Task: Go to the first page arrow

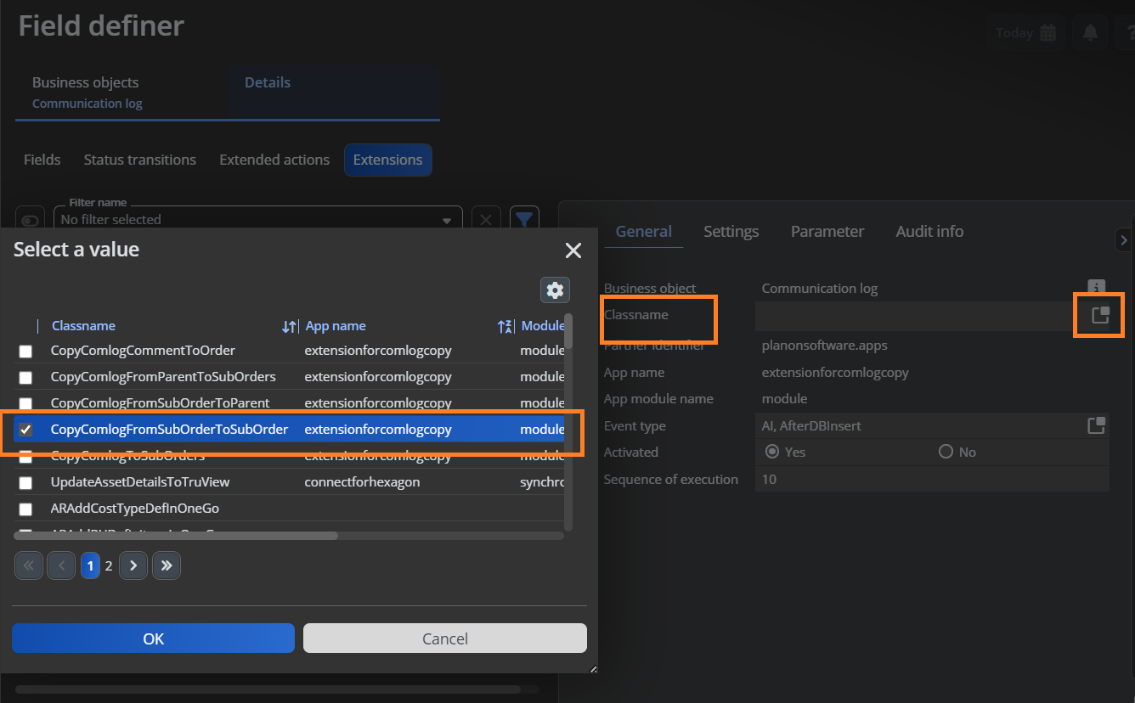Action: click(28, 565)
